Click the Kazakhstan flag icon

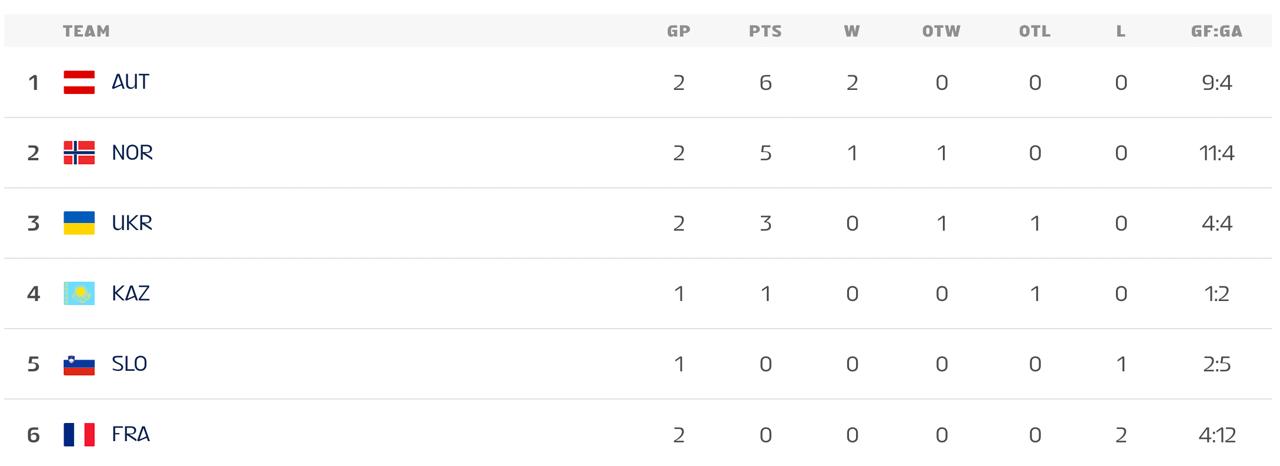[x=79, y=294]
